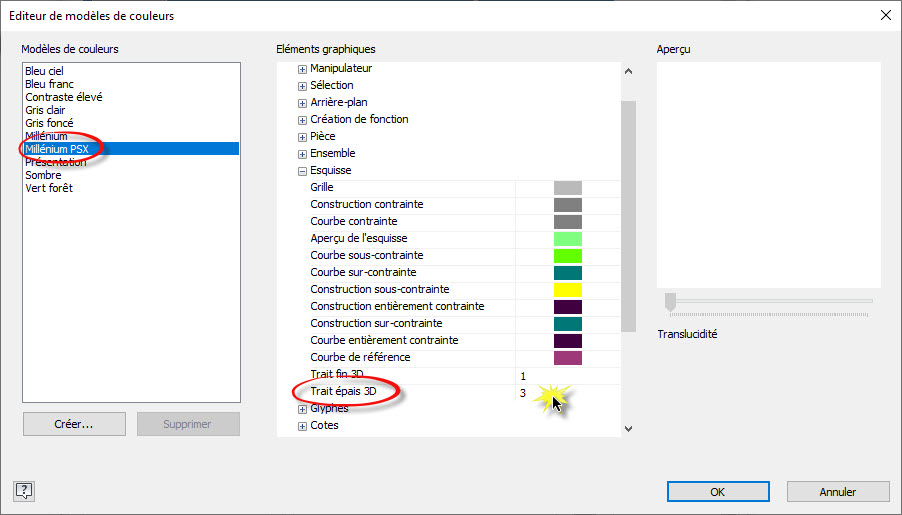Open the Grille color swatch

567,188
